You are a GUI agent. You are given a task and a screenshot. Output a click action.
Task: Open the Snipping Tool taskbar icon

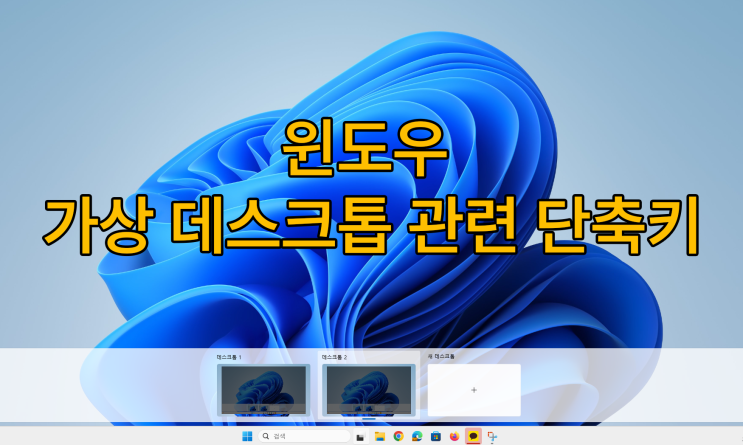pyautogui.click(x=492, y=436)
